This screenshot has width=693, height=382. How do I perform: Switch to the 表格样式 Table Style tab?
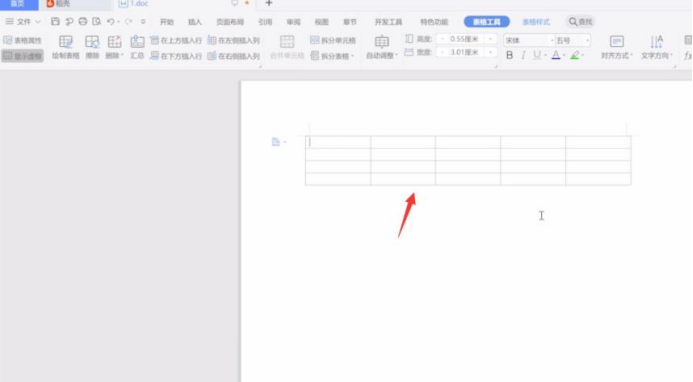[536, 22]
